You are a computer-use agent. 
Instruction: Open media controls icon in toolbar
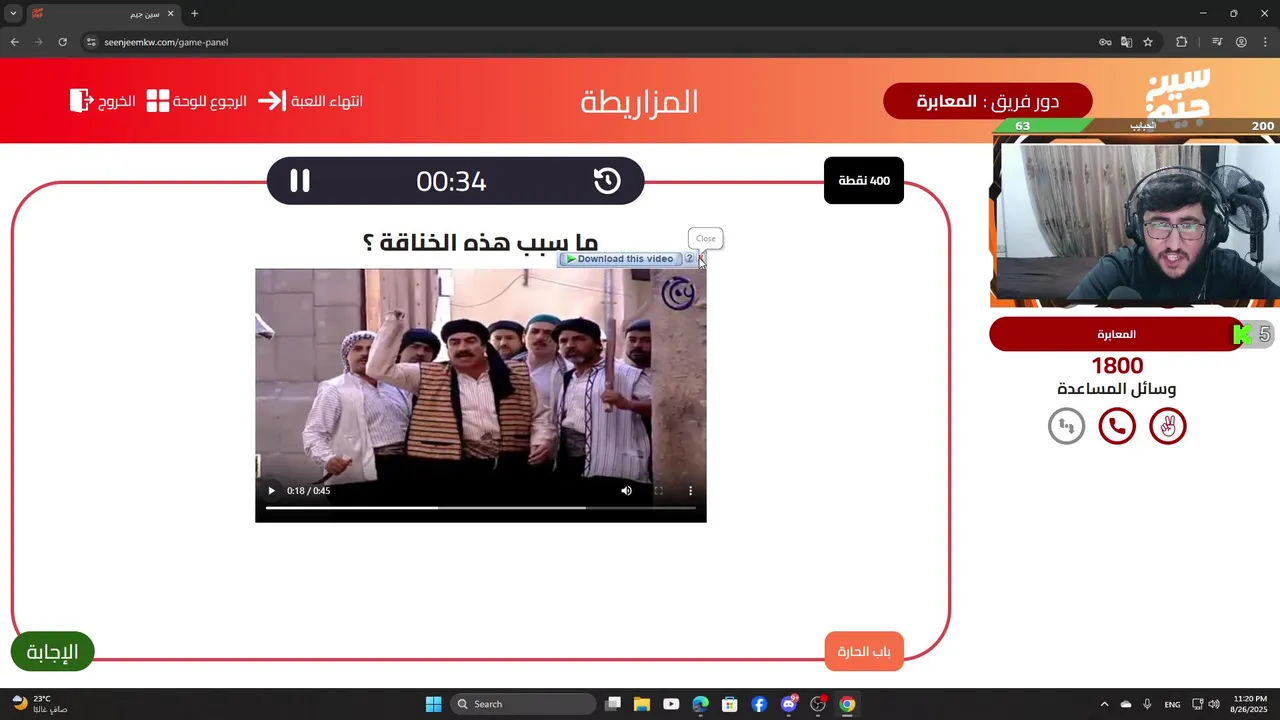(x=1217, y=42)
